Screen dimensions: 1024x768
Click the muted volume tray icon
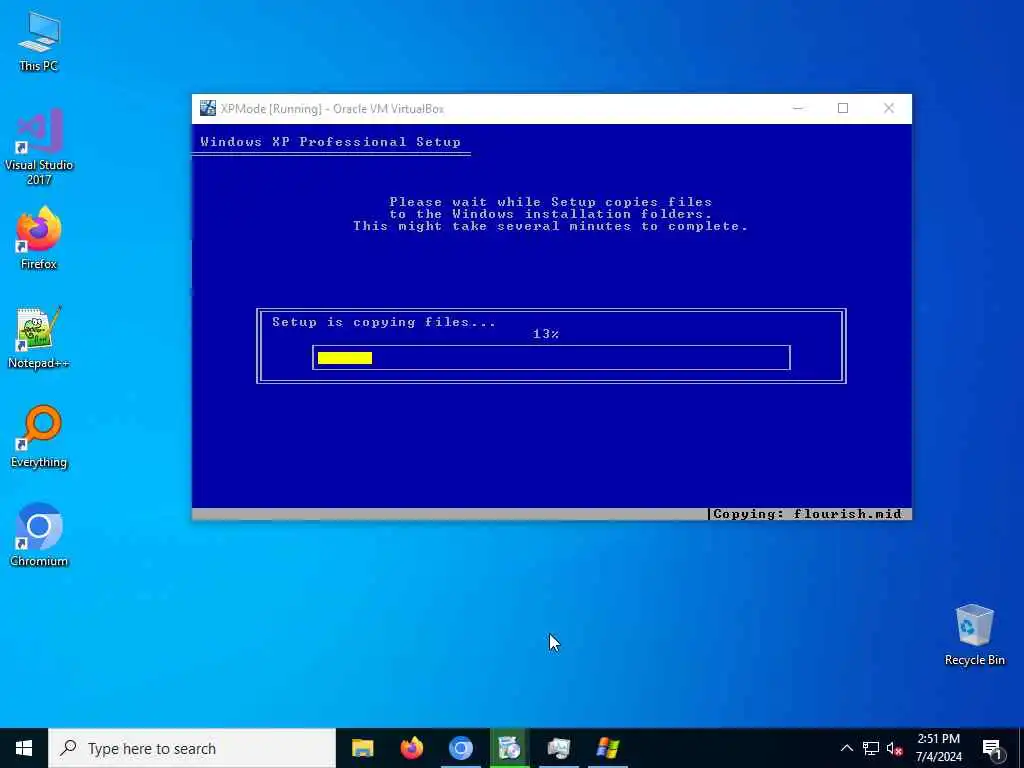[x=894, y=748]
